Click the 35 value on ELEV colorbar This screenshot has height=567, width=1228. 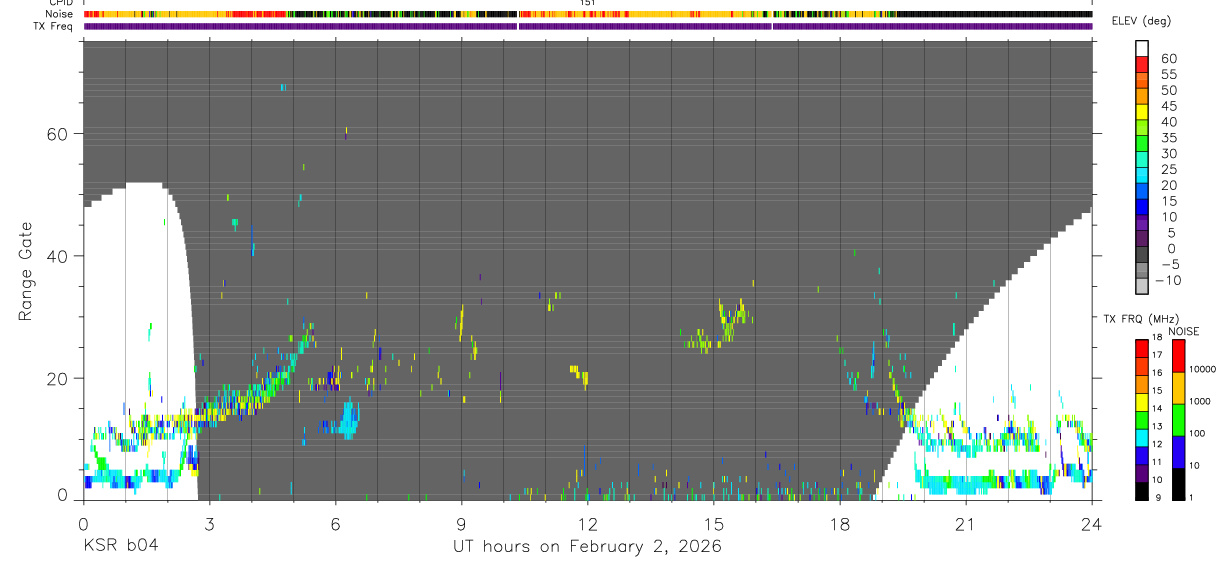1168,138
